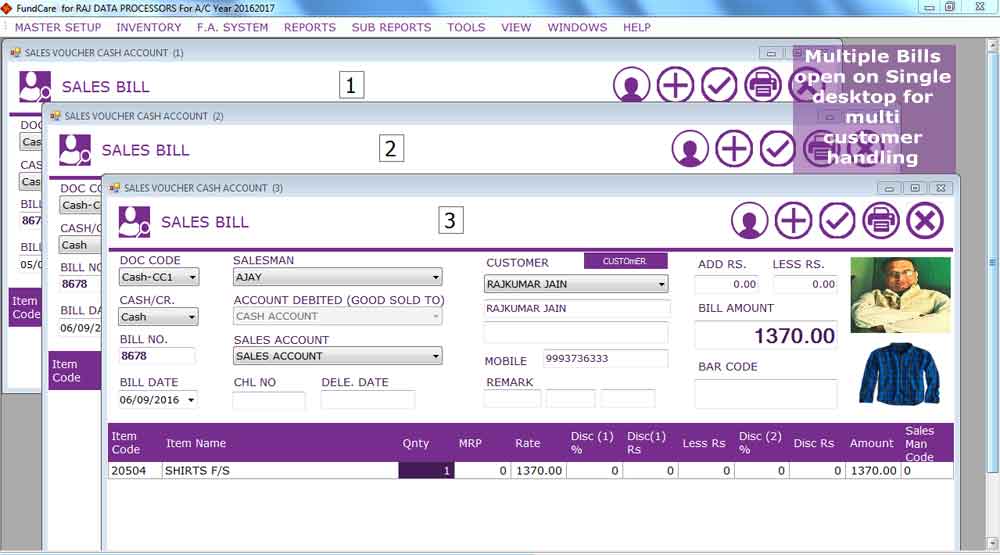Image resolution: width=1000 pixels, height=555 pixels.
Task: Click the add (plus) icon in Sales Bill 3
Action: (x=793, y=221)
